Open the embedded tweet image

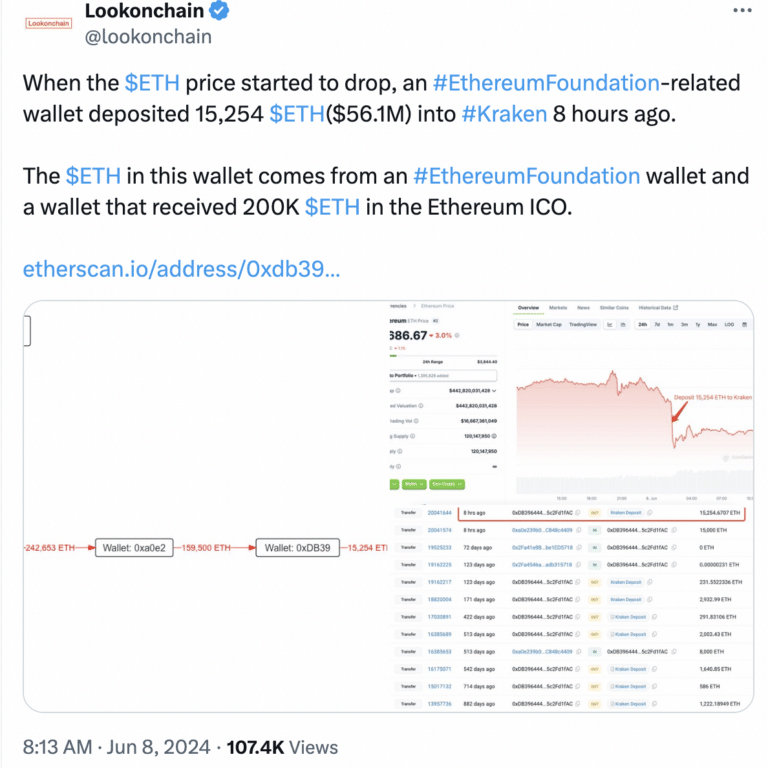coord(388,506)
